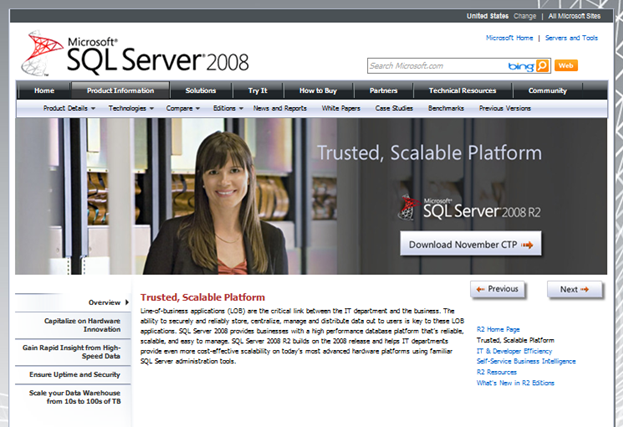Screen dimensions: 623x427
Task: Click the SQL Server 2008 logo
Action: pyautogui.click(x=135, y=54)
